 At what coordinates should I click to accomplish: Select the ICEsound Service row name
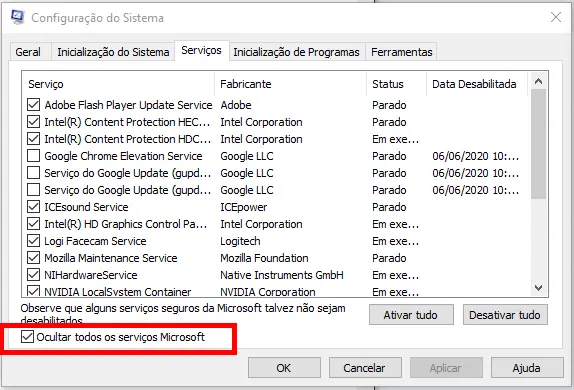coord(86,207)
